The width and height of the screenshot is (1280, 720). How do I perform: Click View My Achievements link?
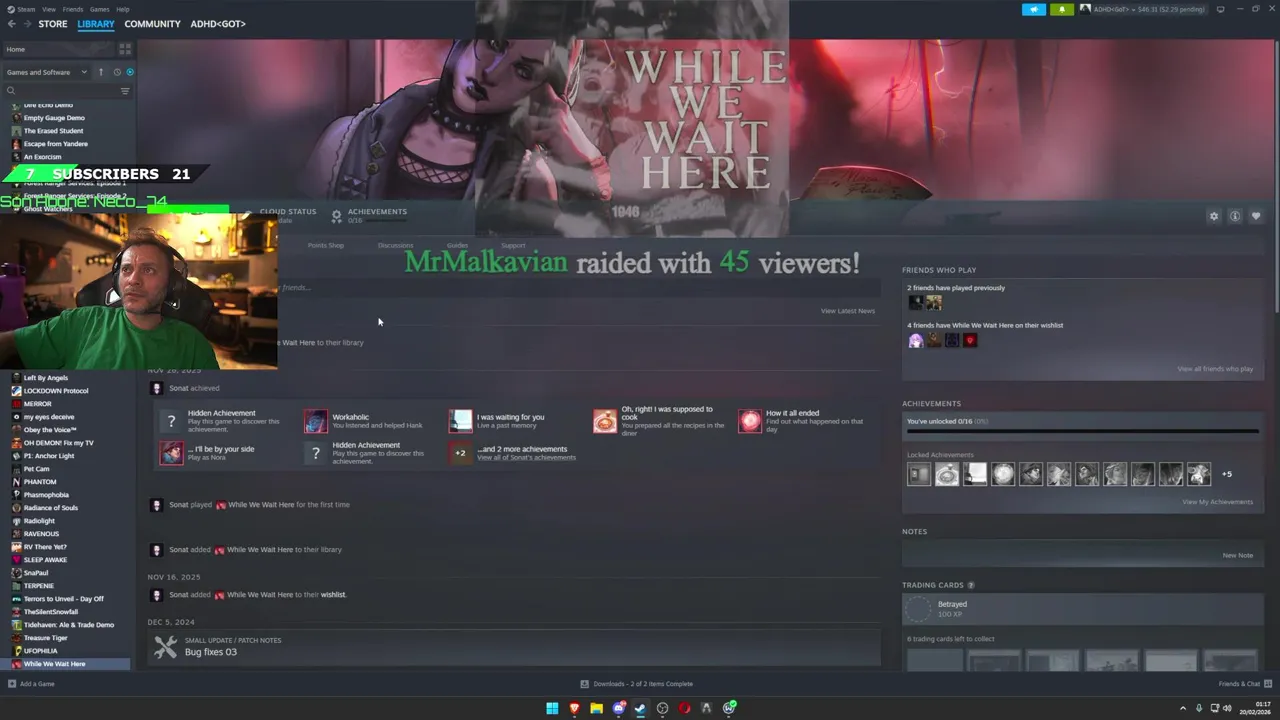pos(1217,502)
